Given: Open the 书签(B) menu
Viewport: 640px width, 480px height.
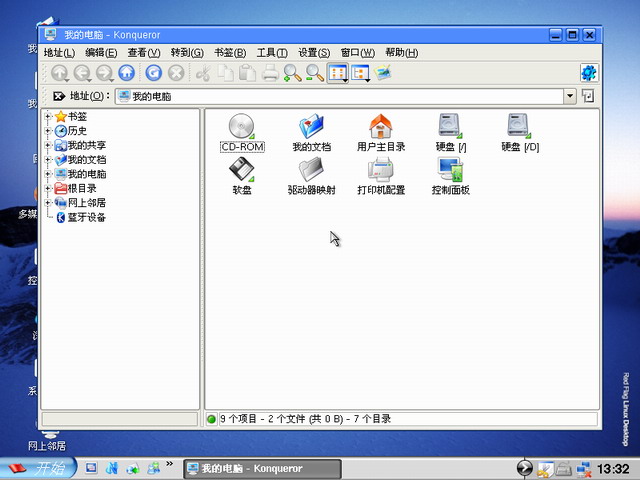Looking at the screenshot, I should pos(229,52).
